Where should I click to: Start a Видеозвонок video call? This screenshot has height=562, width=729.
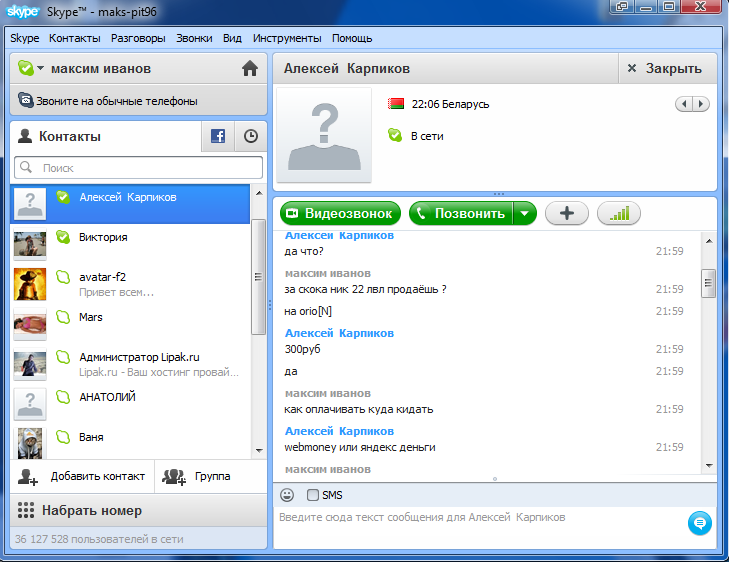pos(340,213)
